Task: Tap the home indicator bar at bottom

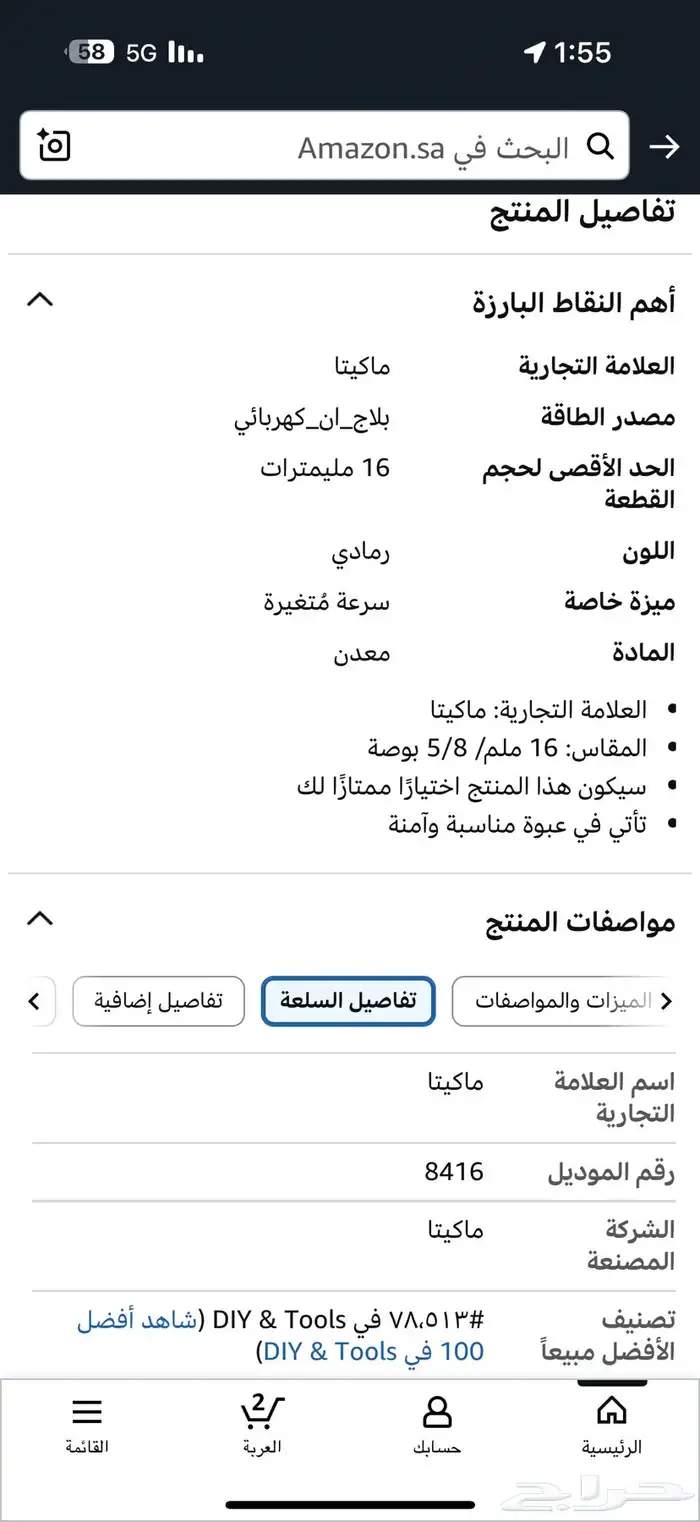Action: coord(350,1504)
